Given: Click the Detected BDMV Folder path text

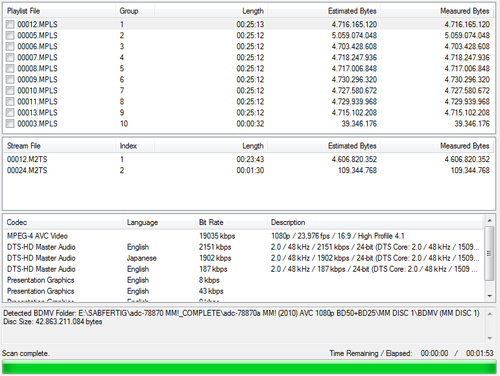Looking at the screenshot, I should coord(241,313).
